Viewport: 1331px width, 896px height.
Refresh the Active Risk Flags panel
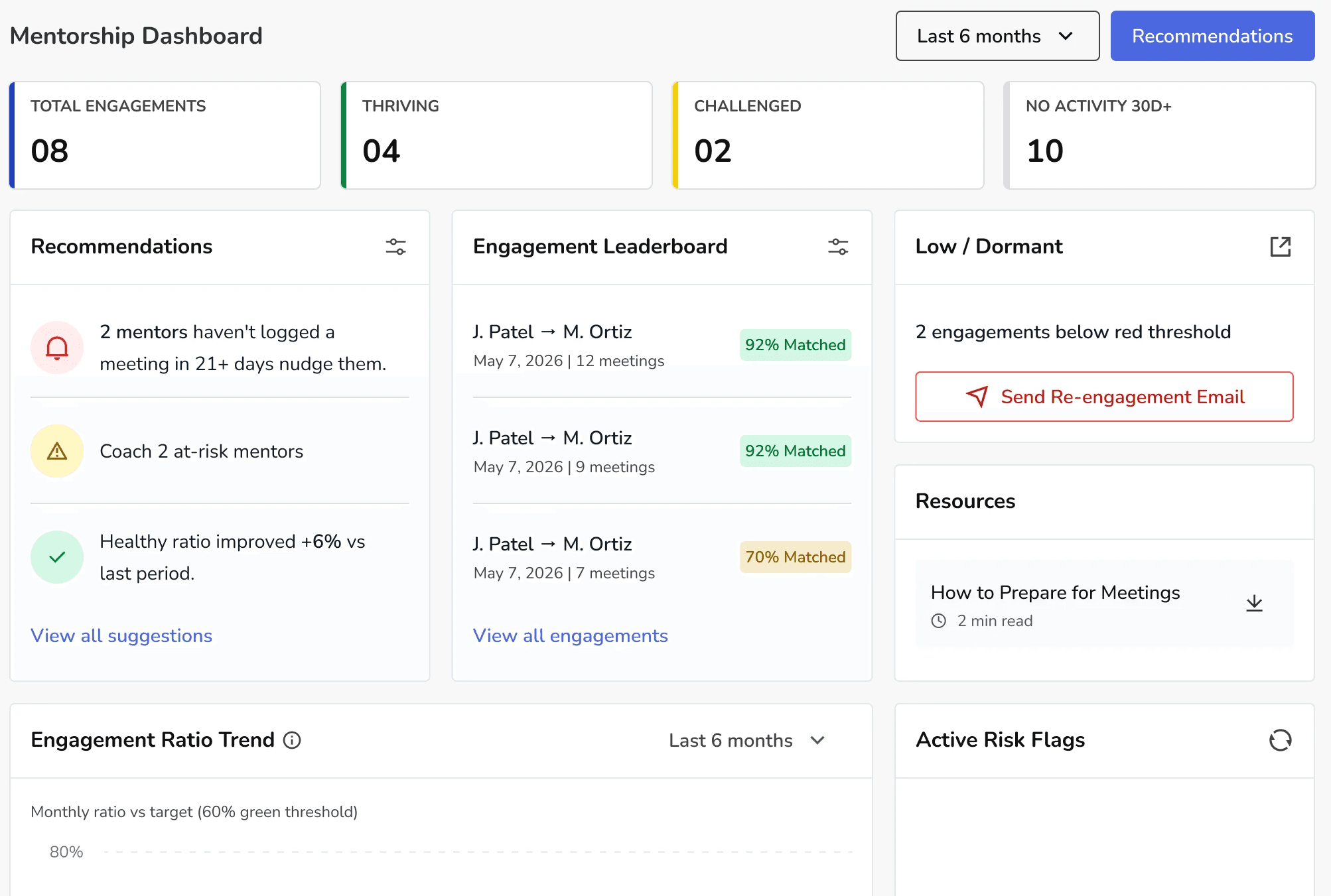(1280, 740)
